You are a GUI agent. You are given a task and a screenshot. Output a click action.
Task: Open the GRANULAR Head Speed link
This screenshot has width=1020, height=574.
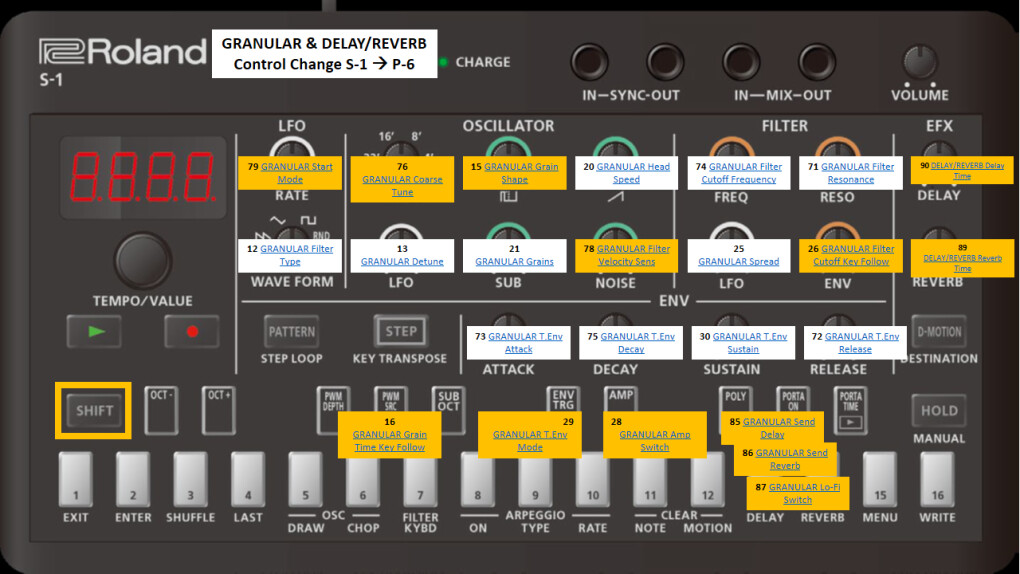[632, 173]
